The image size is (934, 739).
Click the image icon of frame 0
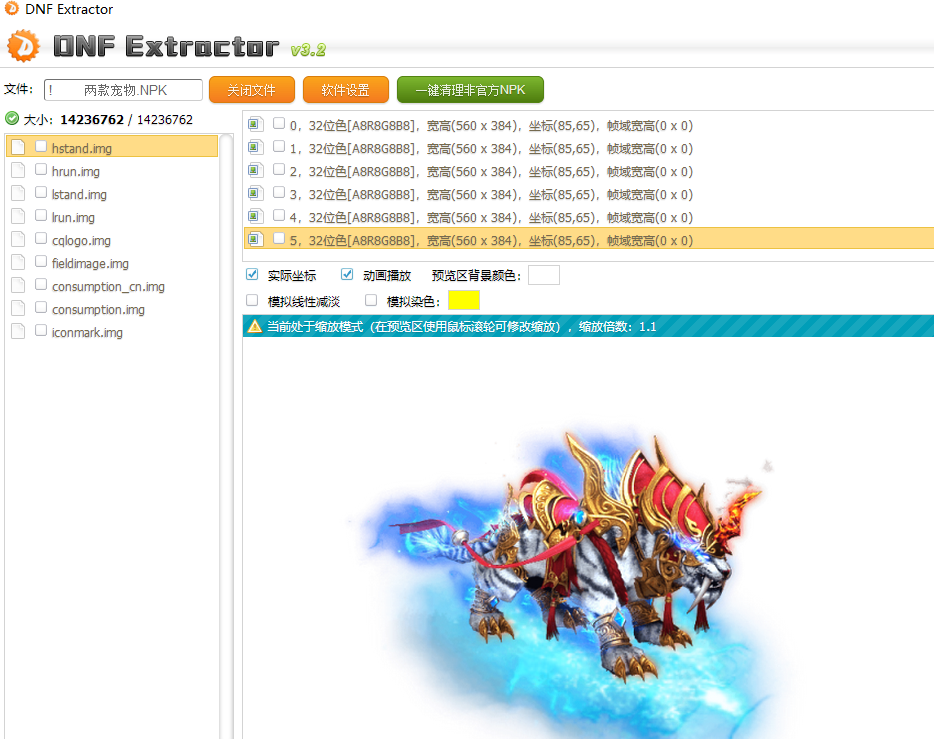[x=256, y=124]
